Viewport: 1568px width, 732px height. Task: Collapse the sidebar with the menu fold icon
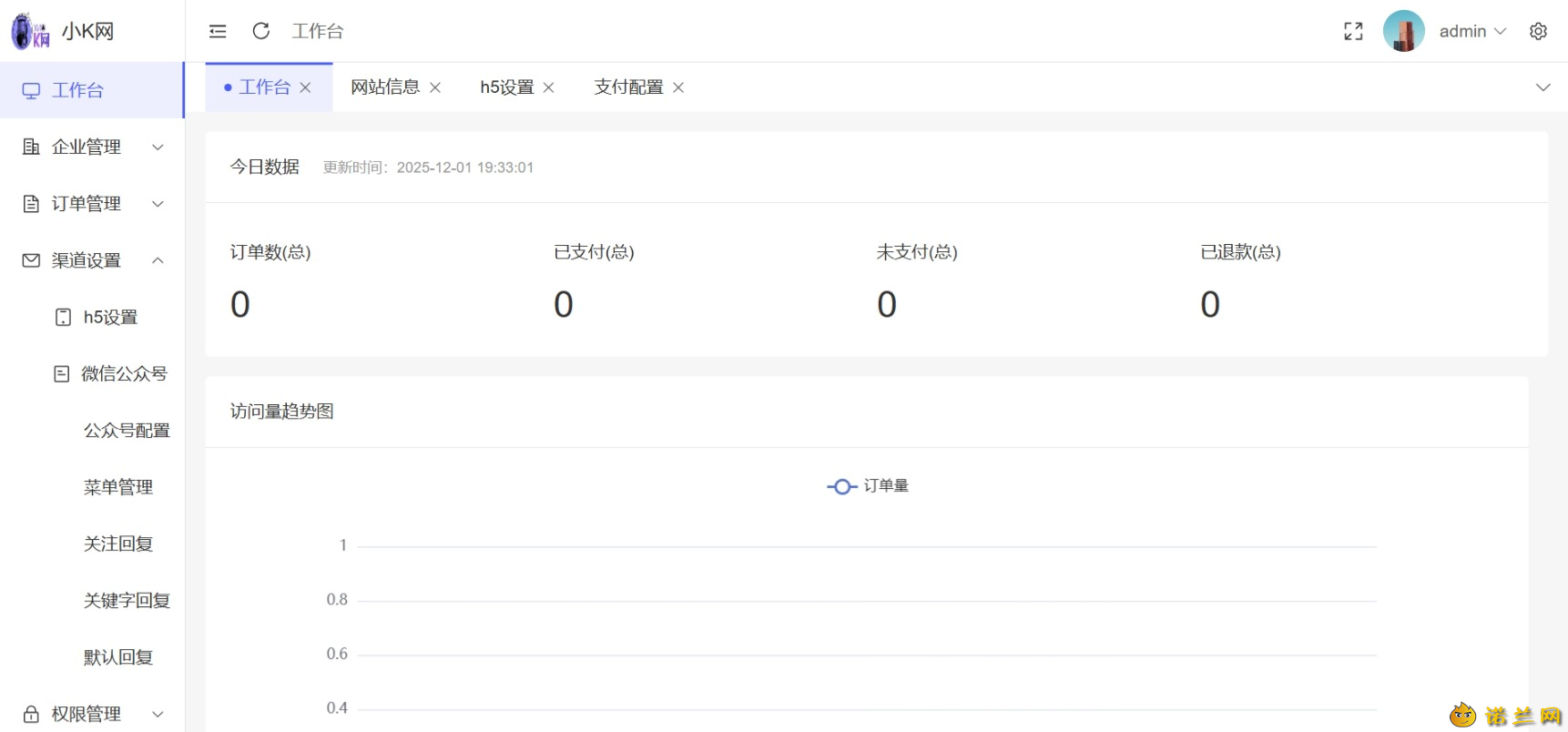(218, 31)
